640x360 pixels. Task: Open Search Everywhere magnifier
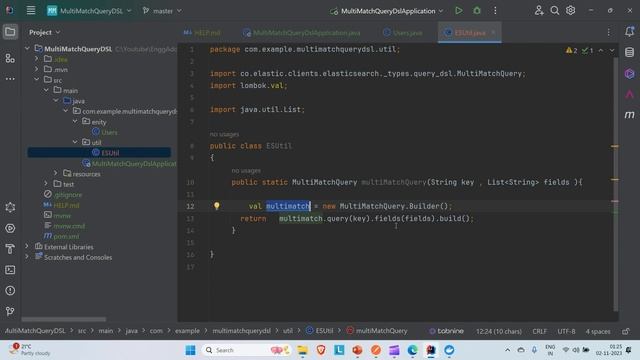coord(555,11)
